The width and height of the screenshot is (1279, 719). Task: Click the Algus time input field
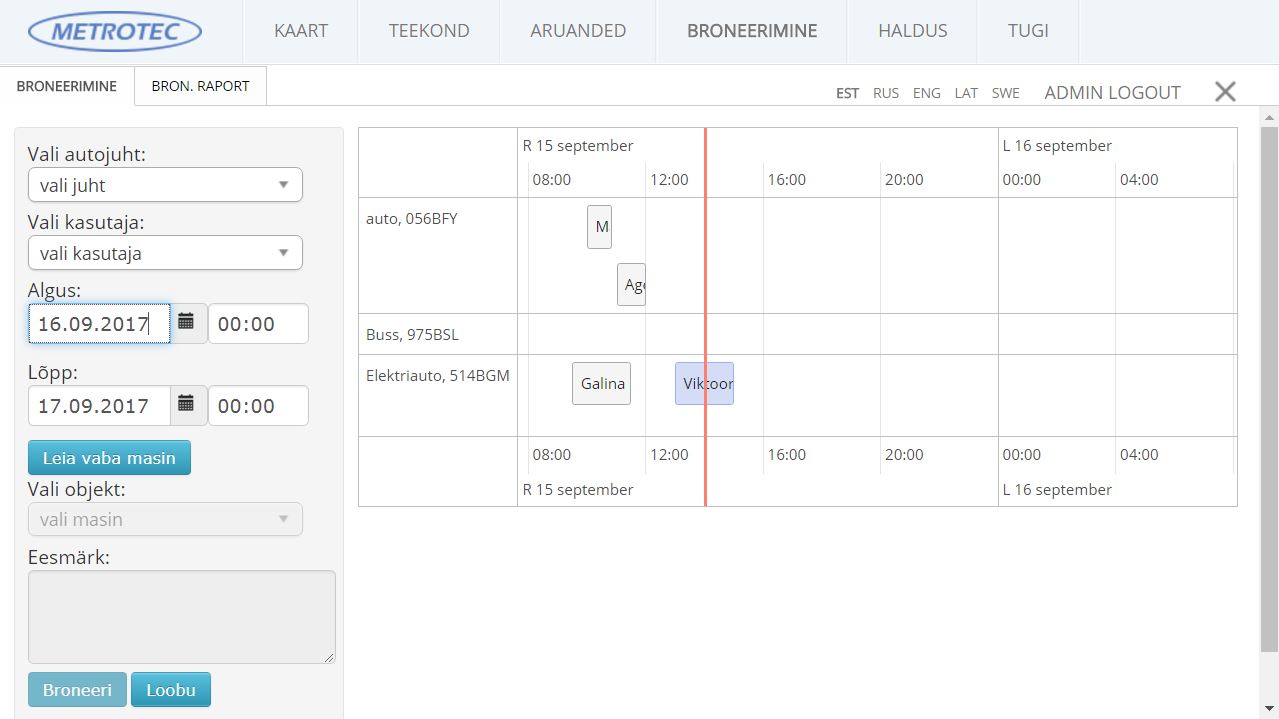tap(258, 324)
